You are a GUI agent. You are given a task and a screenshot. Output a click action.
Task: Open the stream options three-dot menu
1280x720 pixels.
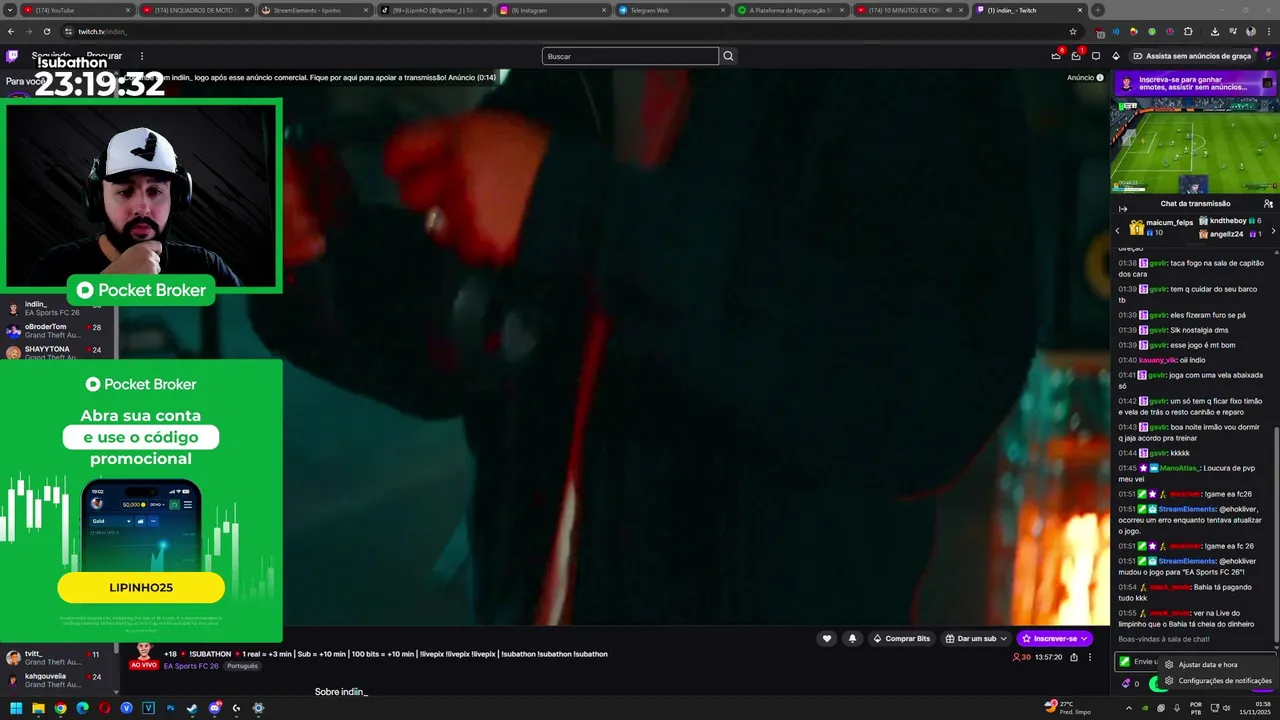[1090, 657]
